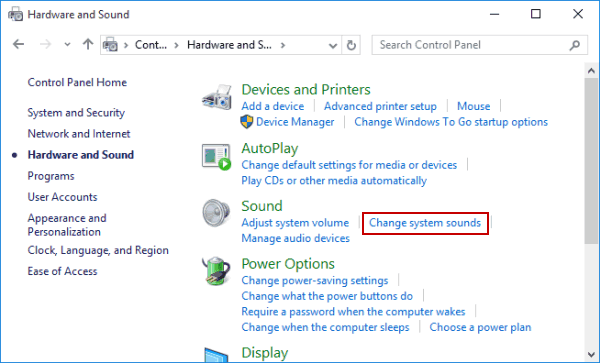Expand chevron after Control Panel breadcrumb
The height and width of the screenshot is (363, 600).
pos(176,45)
